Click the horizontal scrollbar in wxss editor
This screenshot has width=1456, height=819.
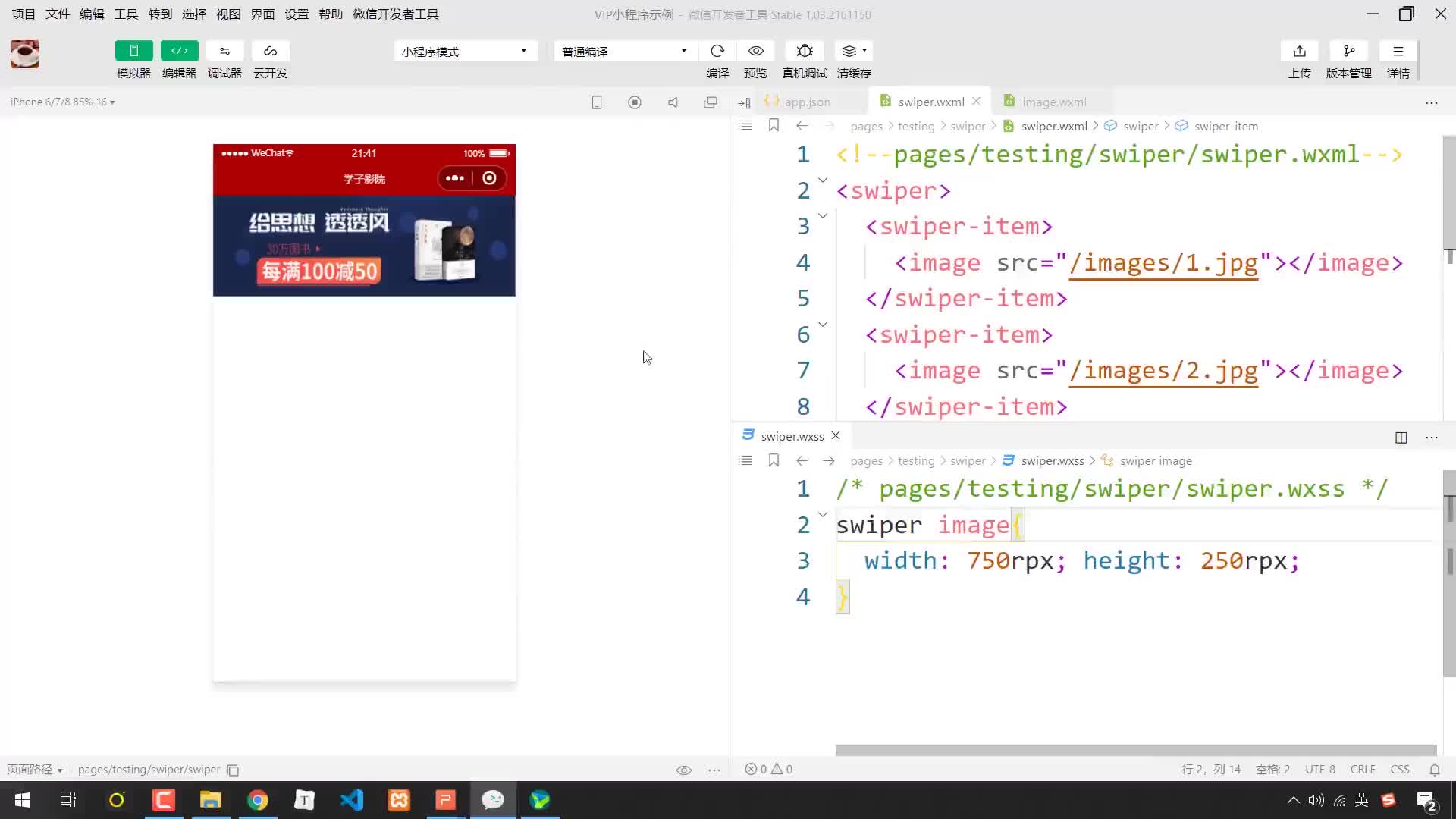[1136, 750]
